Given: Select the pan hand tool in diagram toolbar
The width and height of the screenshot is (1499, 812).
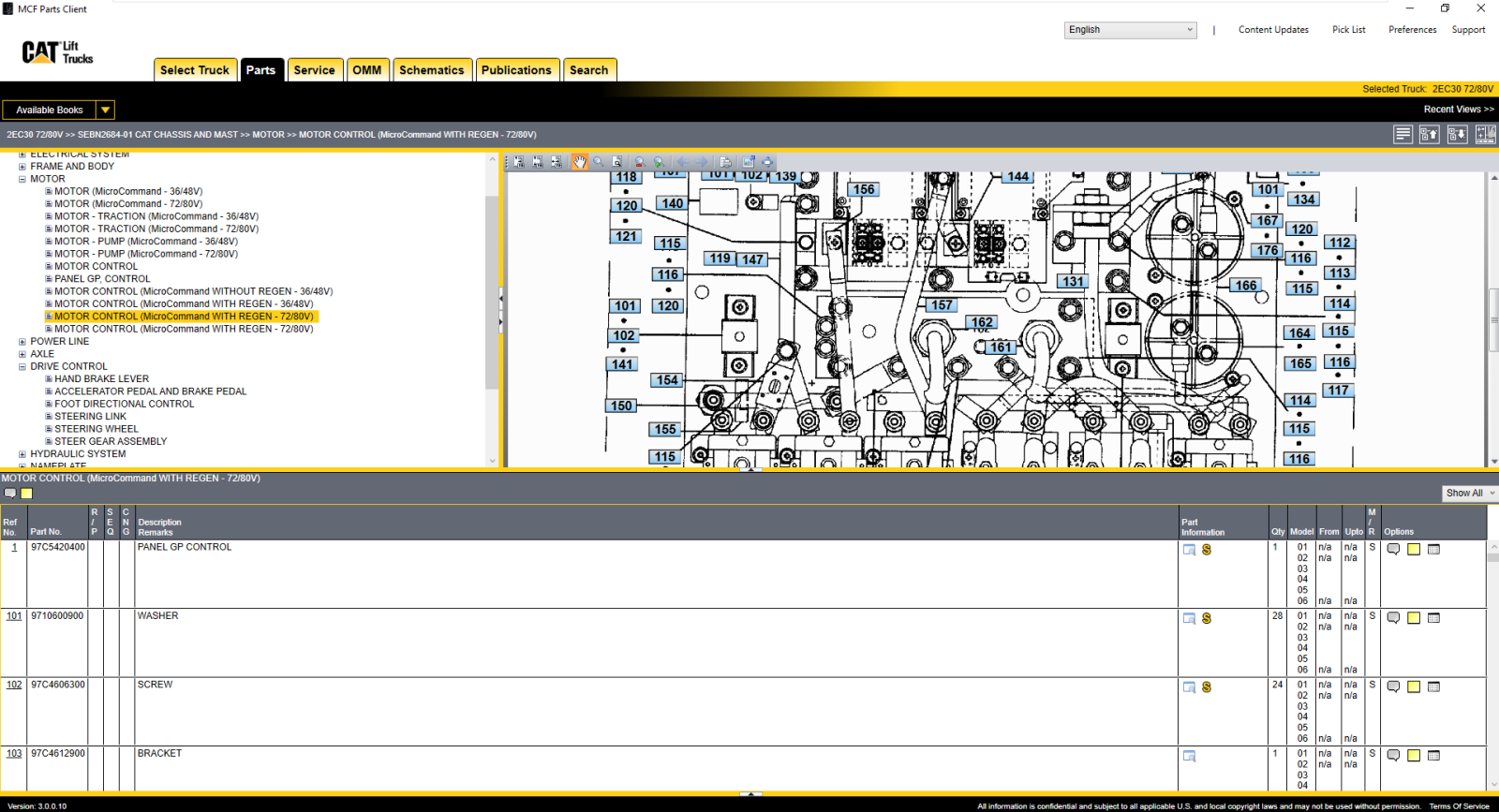Looking at the screenshot, I should click(x=580, y=162).
